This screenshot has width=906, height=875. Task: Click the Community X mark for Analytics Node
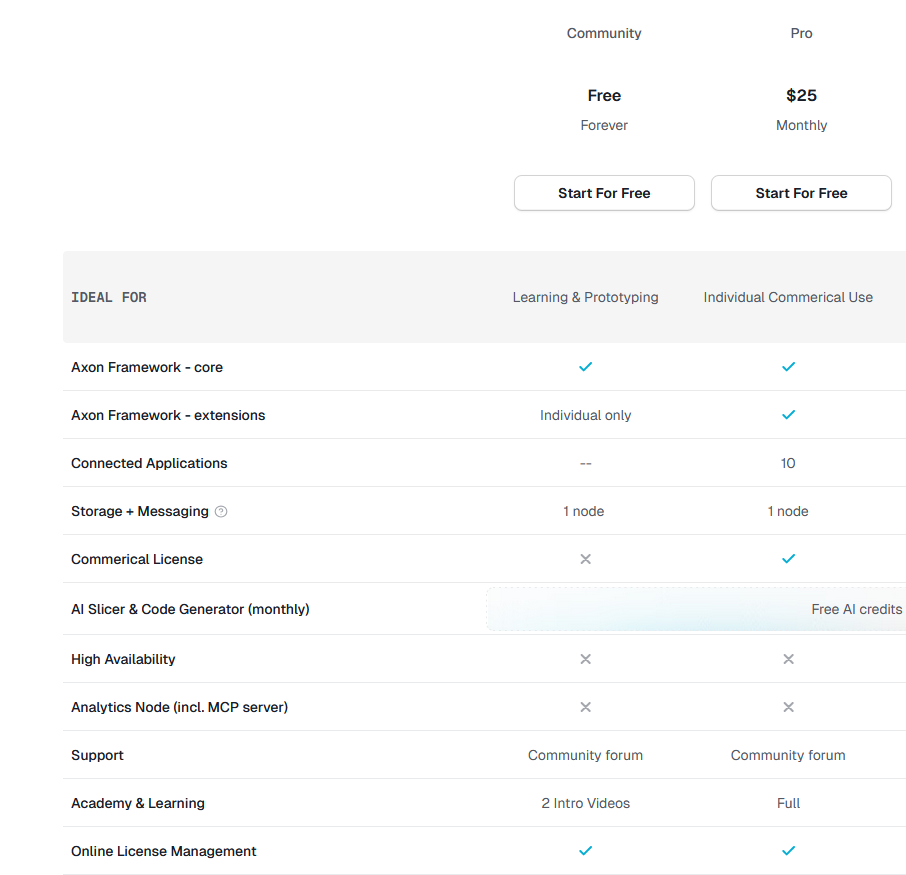pos(586,707)
